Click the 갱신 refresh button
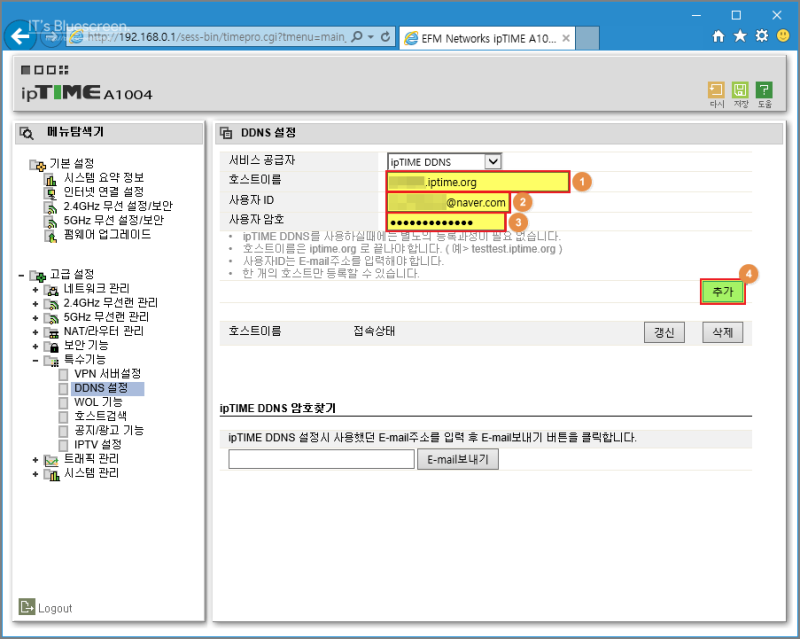 (x=664, y=333)
